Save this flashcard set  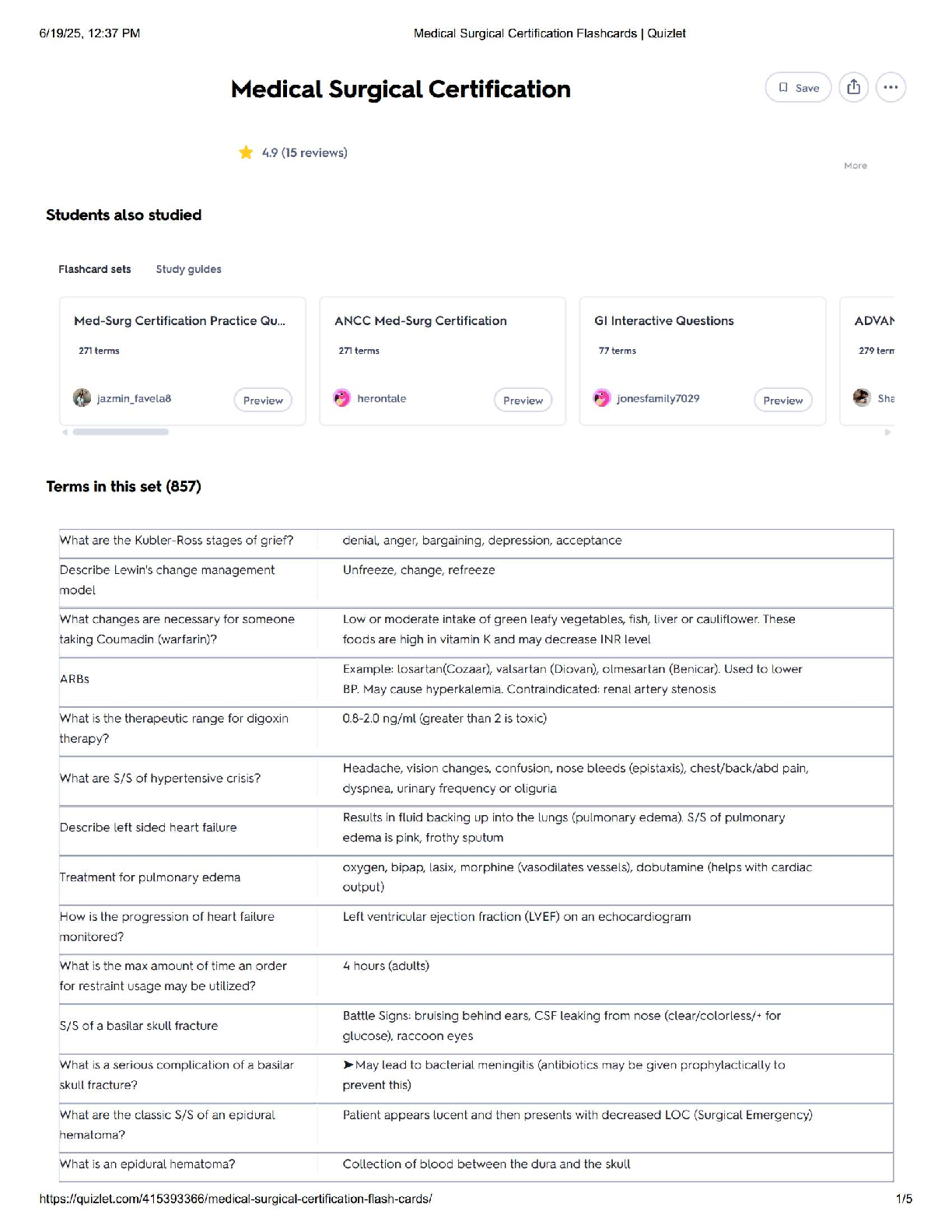798,87
